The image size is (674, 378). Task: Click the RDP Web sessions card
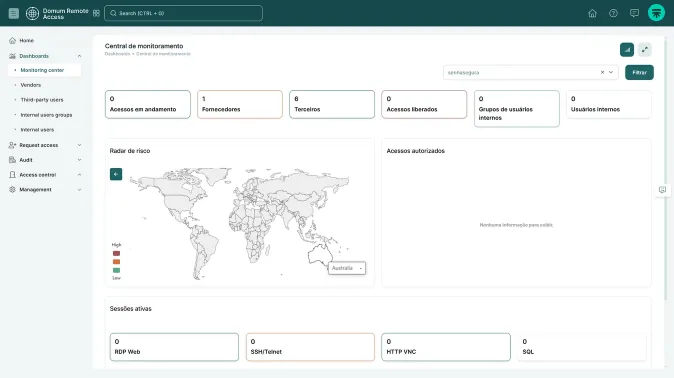pyautogui.click(x=174, y=347)
